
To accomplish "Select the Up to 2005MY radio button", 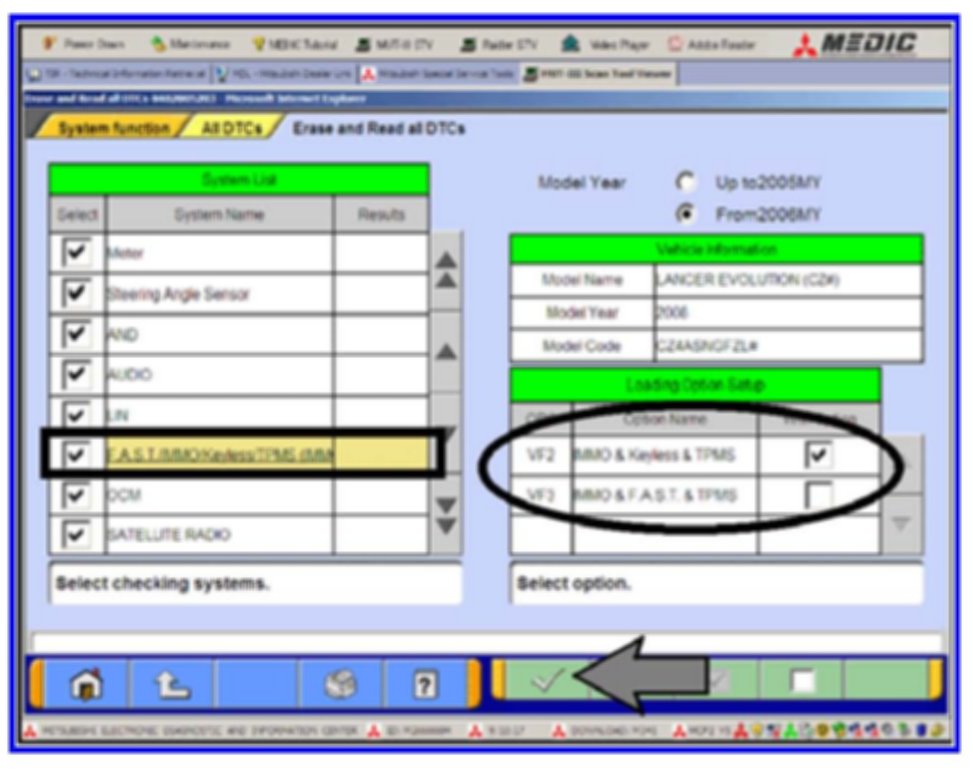I will click(x=686, y=184).
